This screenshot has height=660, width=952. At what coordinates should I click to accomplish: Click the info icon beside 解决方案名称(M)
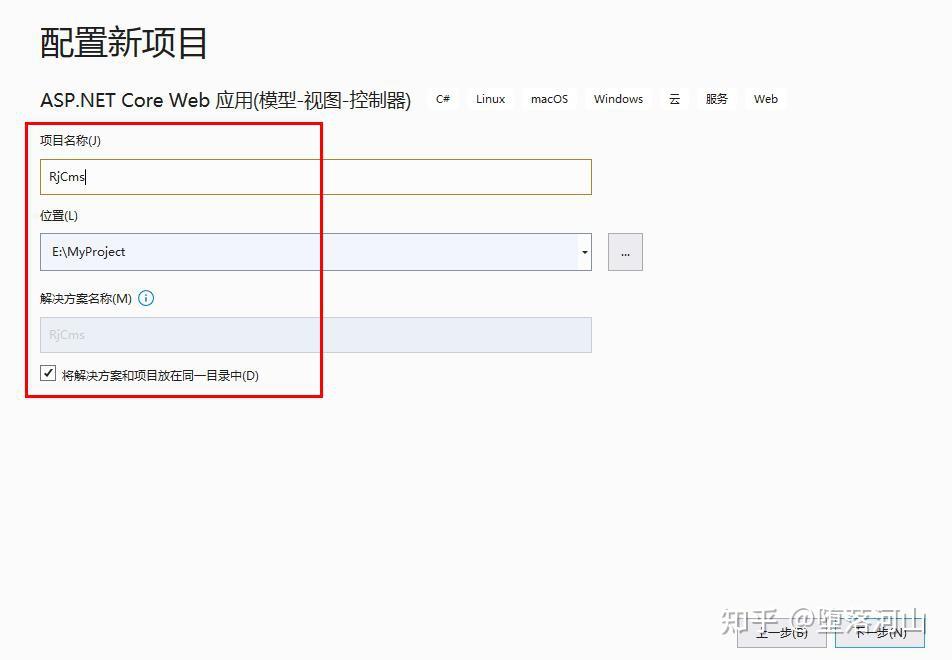146,297
